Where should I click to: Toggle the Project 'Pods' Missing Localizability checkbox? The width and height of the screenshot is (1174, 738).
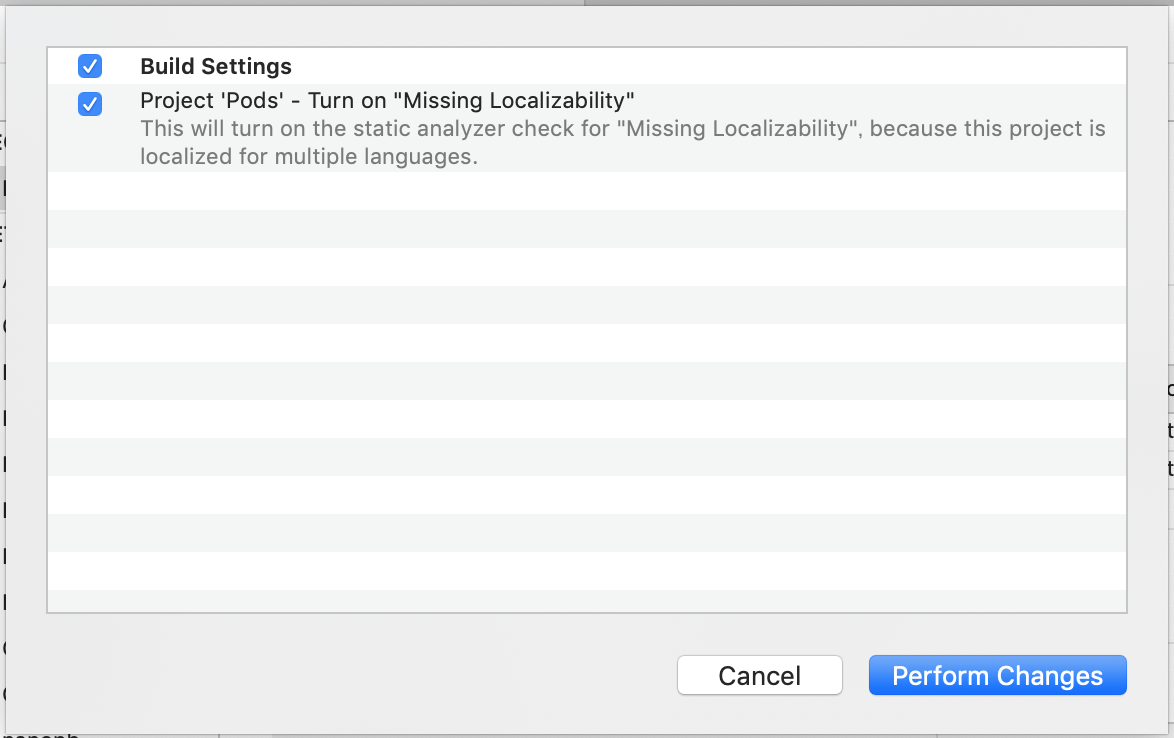tap(90, 103)
